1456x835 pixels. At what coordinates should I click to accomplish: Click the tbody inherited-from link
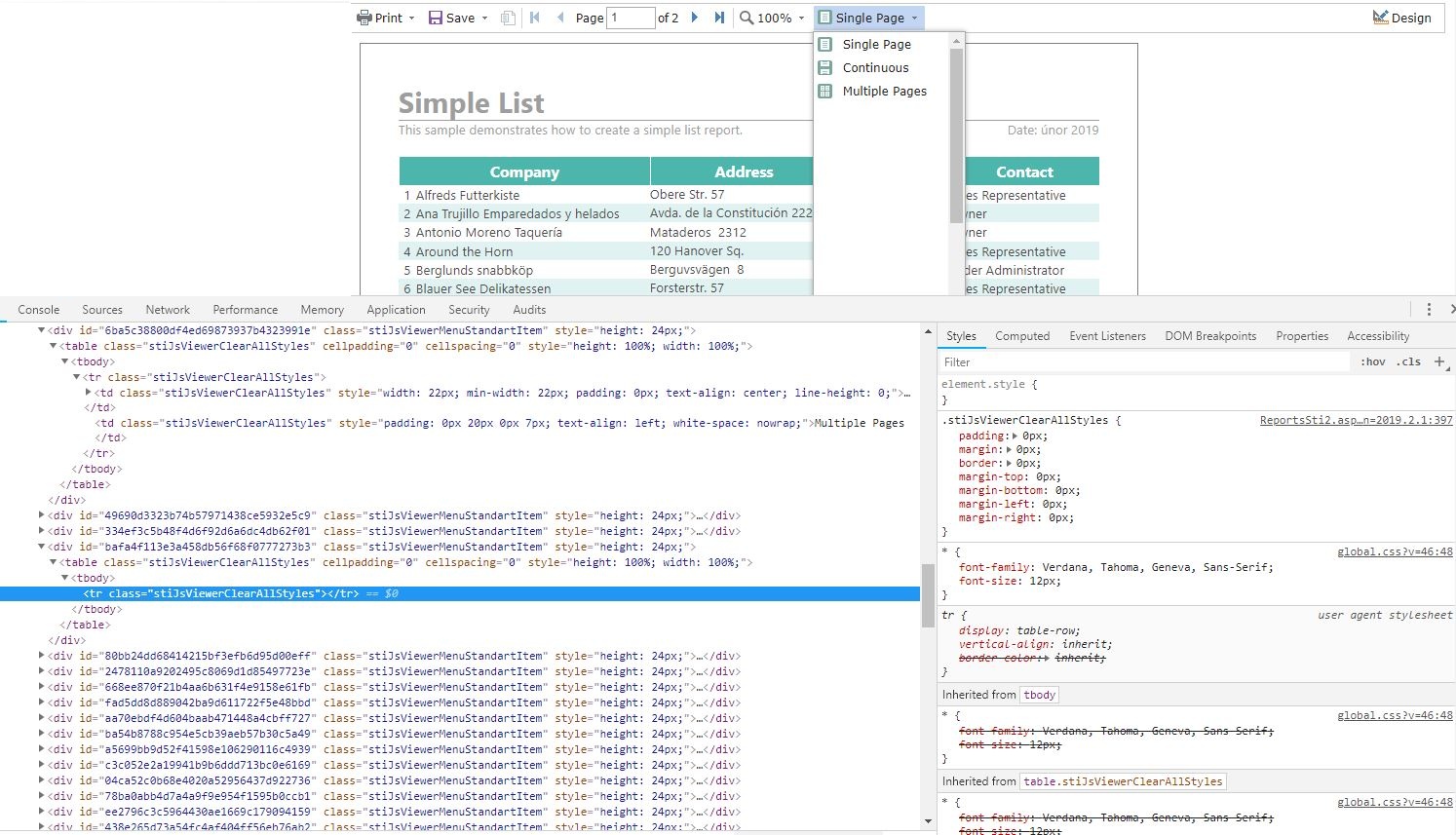tap(1039, 695)
